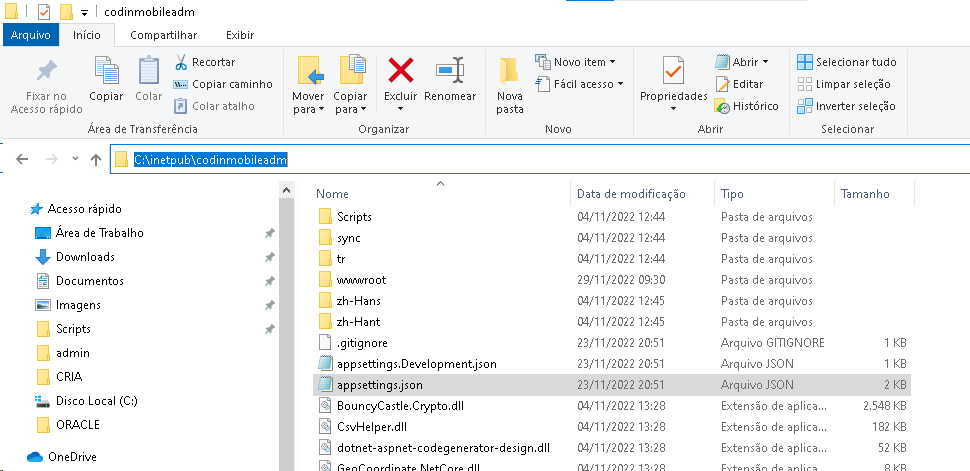Select Disco Local (C:) in navigation pane
970x471 pixels.
tap(86, 400)
